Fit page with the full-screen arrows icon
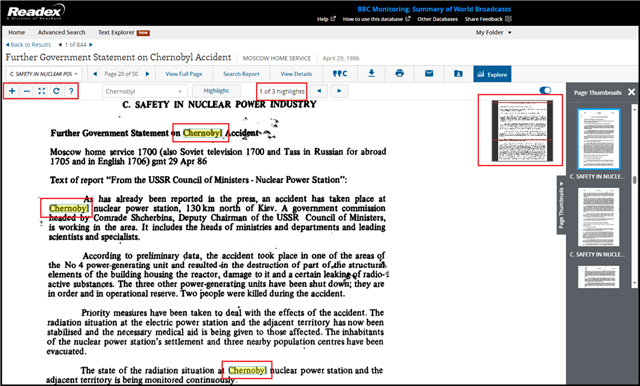The width and height of the screenshot is (640, 386). click(42, 91)
